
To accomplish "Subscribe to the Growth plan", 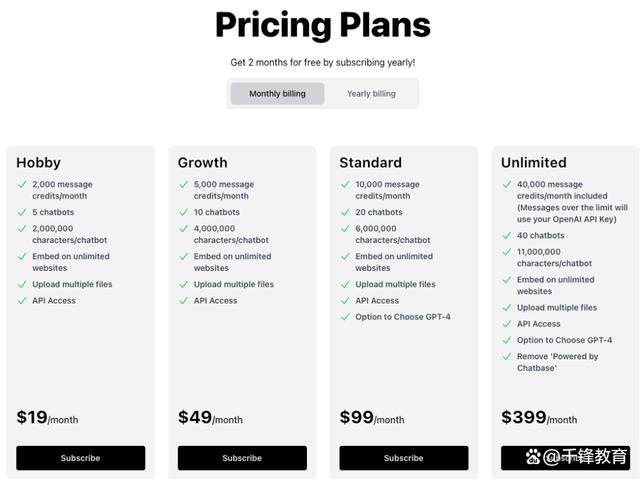I will click(x=242, y=458).
